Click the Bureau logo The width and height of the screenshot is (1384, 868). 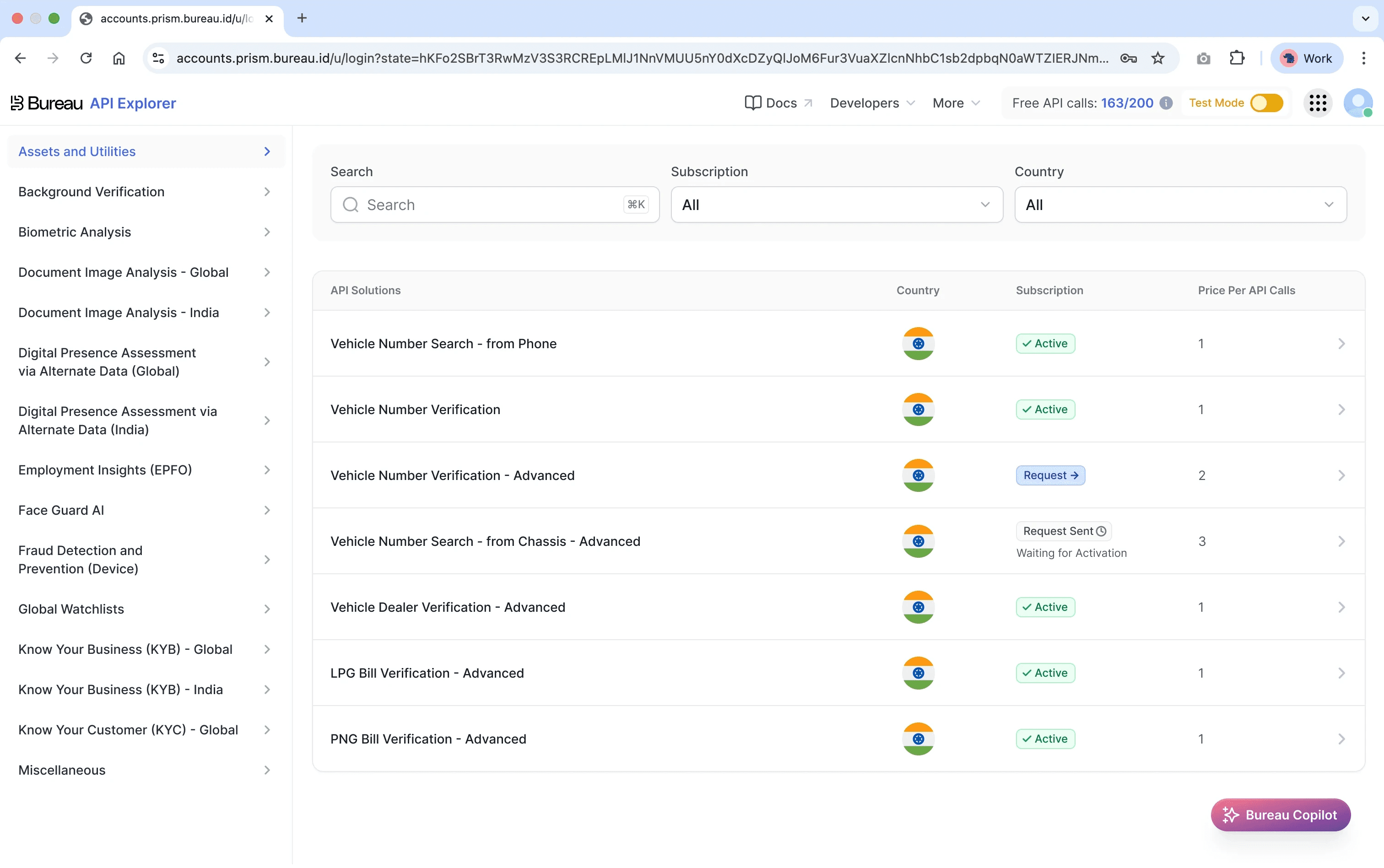[47, 103]
